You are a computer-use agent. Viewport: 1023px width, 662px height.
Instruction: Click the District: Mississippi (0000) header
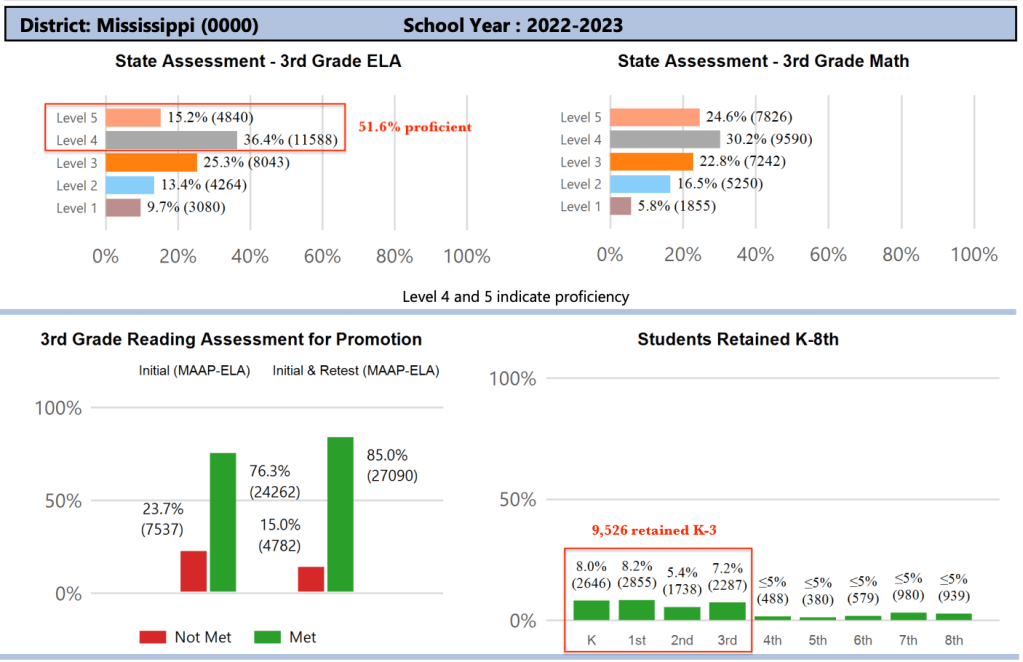[139, 25]
